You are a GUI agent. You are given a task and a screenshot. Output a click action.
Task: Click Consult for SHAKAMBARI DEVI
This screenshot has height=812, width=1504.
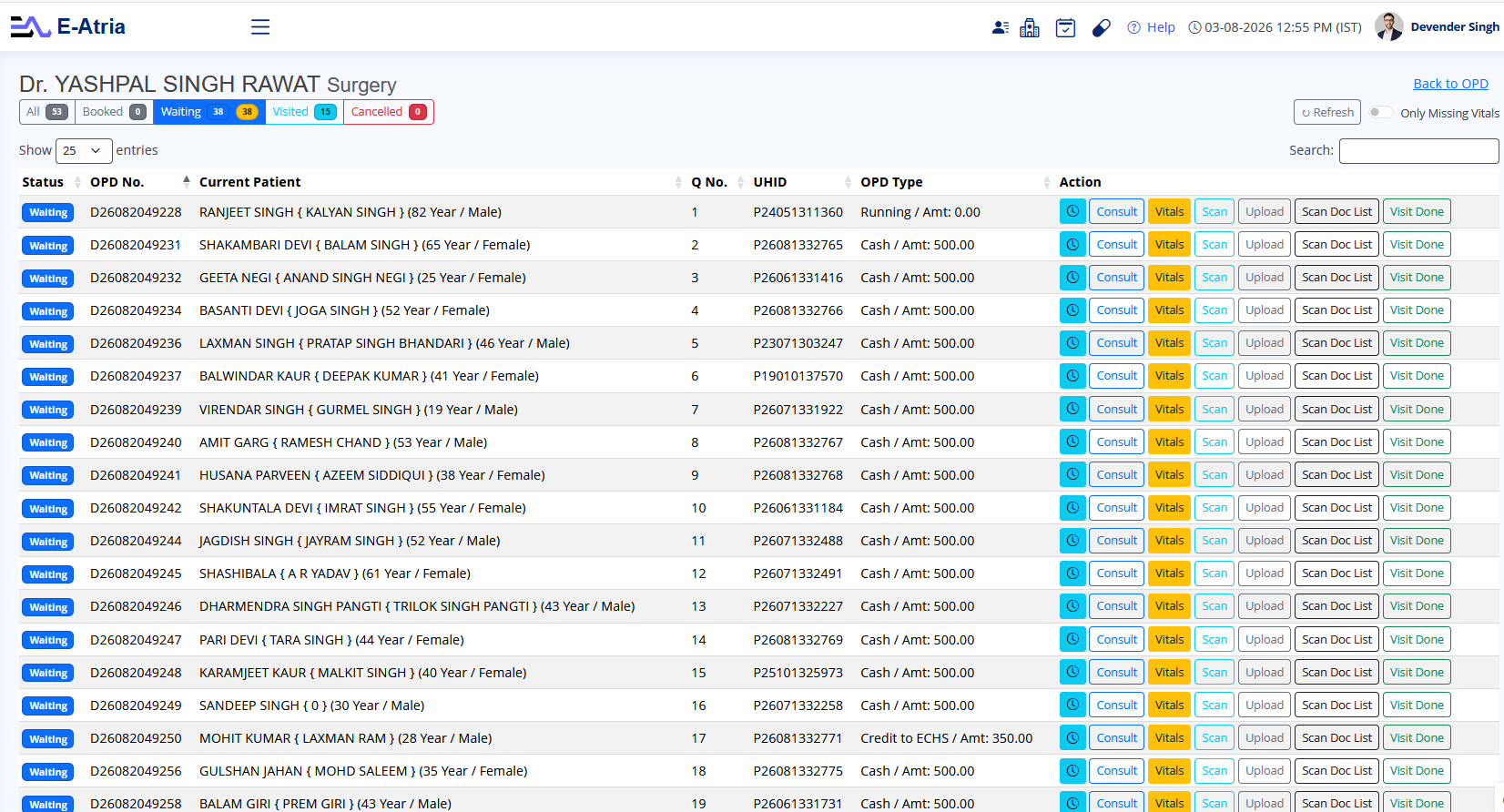1117,245
